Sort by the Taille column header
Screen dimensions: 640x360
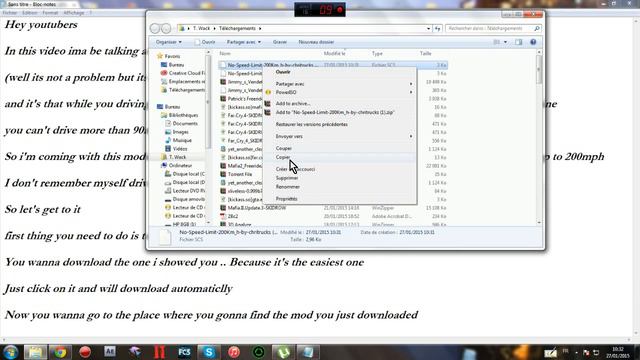click(425, 53)
